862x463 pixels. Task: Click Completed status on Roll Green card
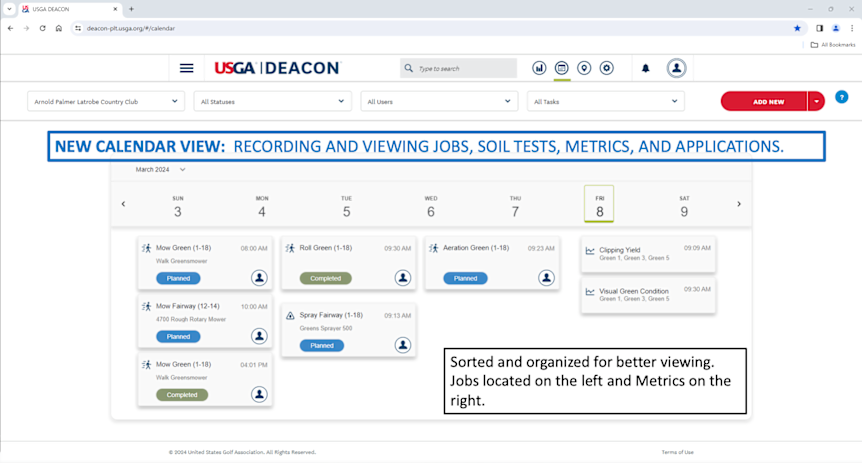tap(325, 278)
